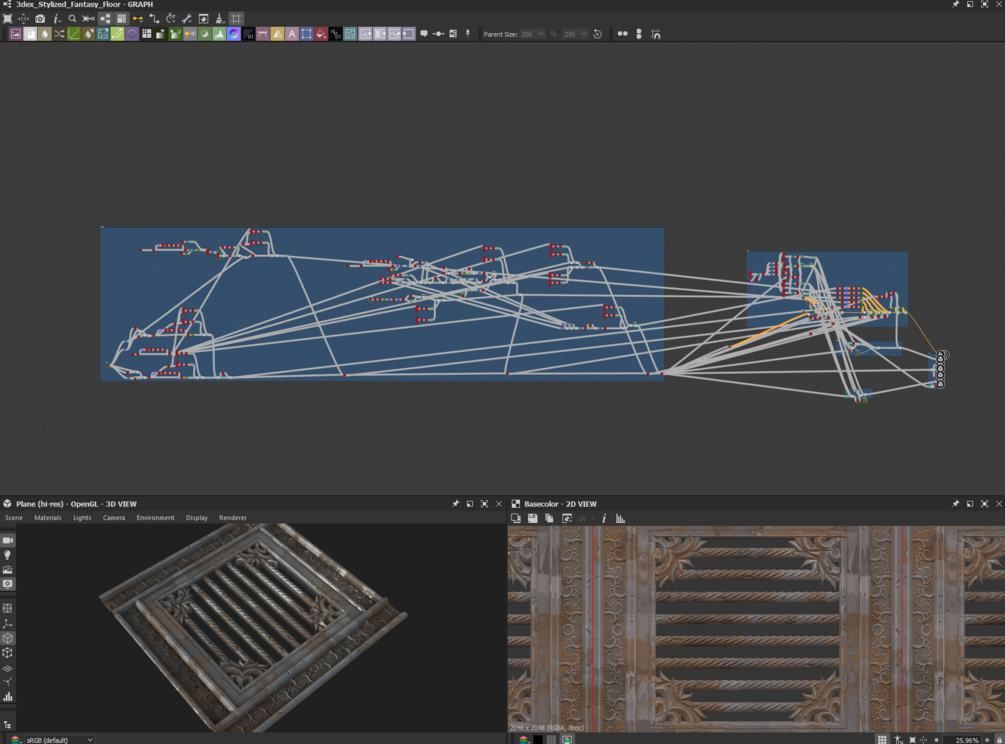Click the camera screenshot icon in graph toolbar
The height and width of the screenshot is (744, 1005).
[40, 19]
